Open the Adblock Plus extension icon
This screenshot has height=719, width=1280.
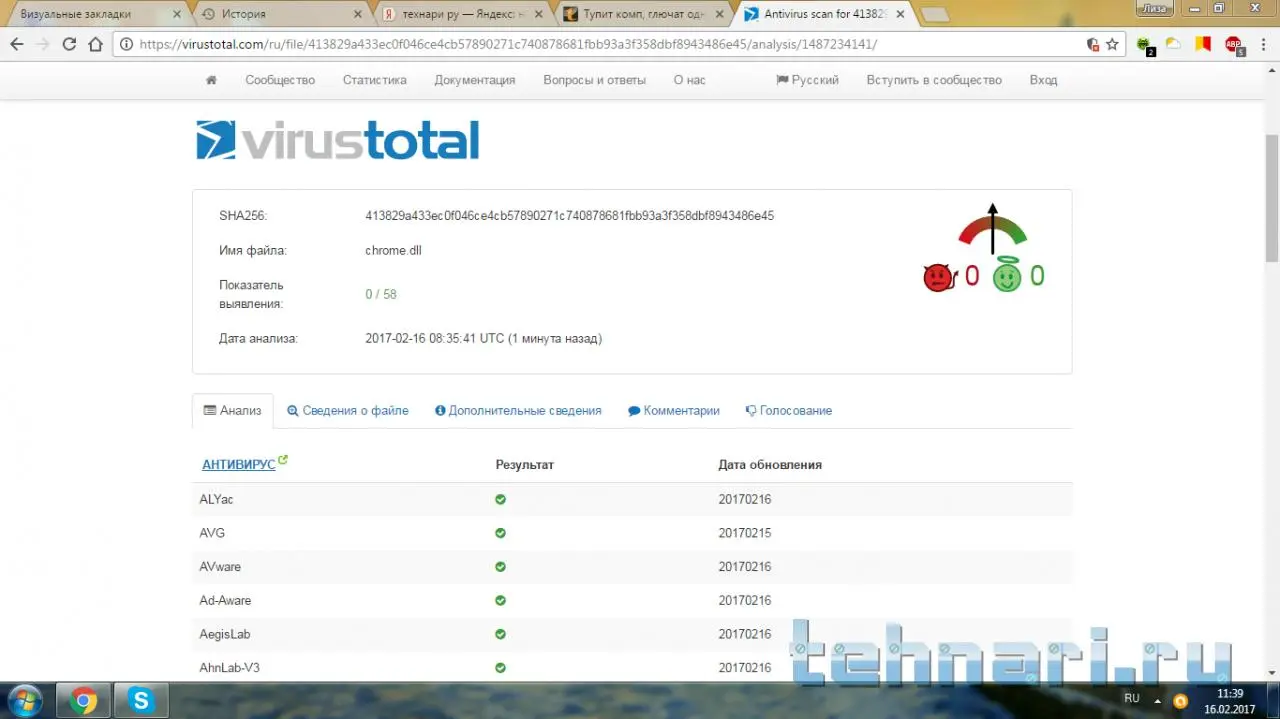tap(1234, 45)
